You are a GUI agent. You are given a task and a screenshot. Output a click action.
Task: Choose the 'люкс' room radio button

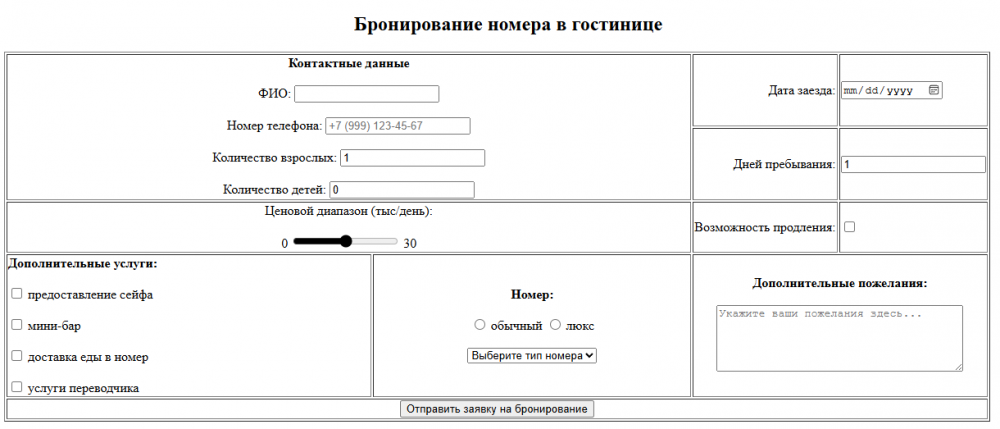click(555, 325)
